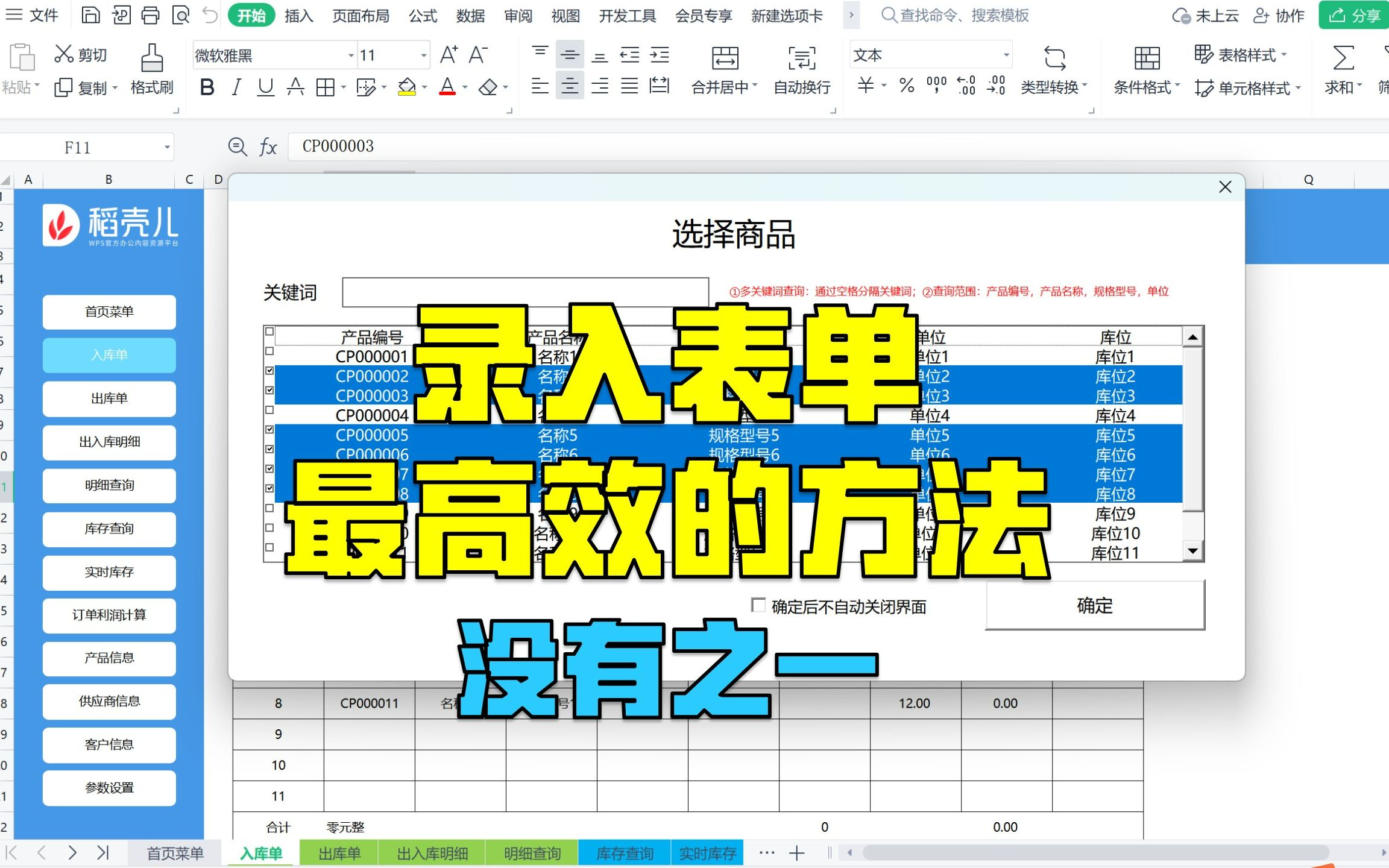Uncheck the CP000005 row checkbox

tap(269, 429)
